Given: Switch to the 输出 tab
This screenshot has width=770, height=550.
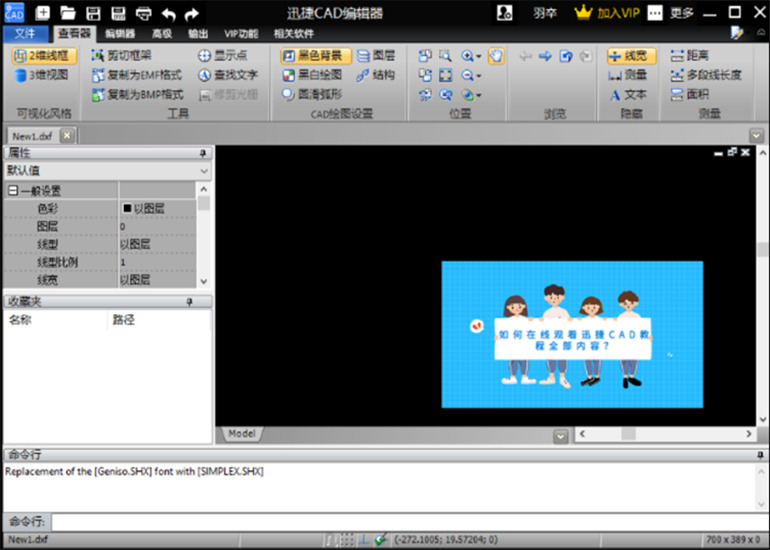Looking at the screenshot, I should point(198,33).
